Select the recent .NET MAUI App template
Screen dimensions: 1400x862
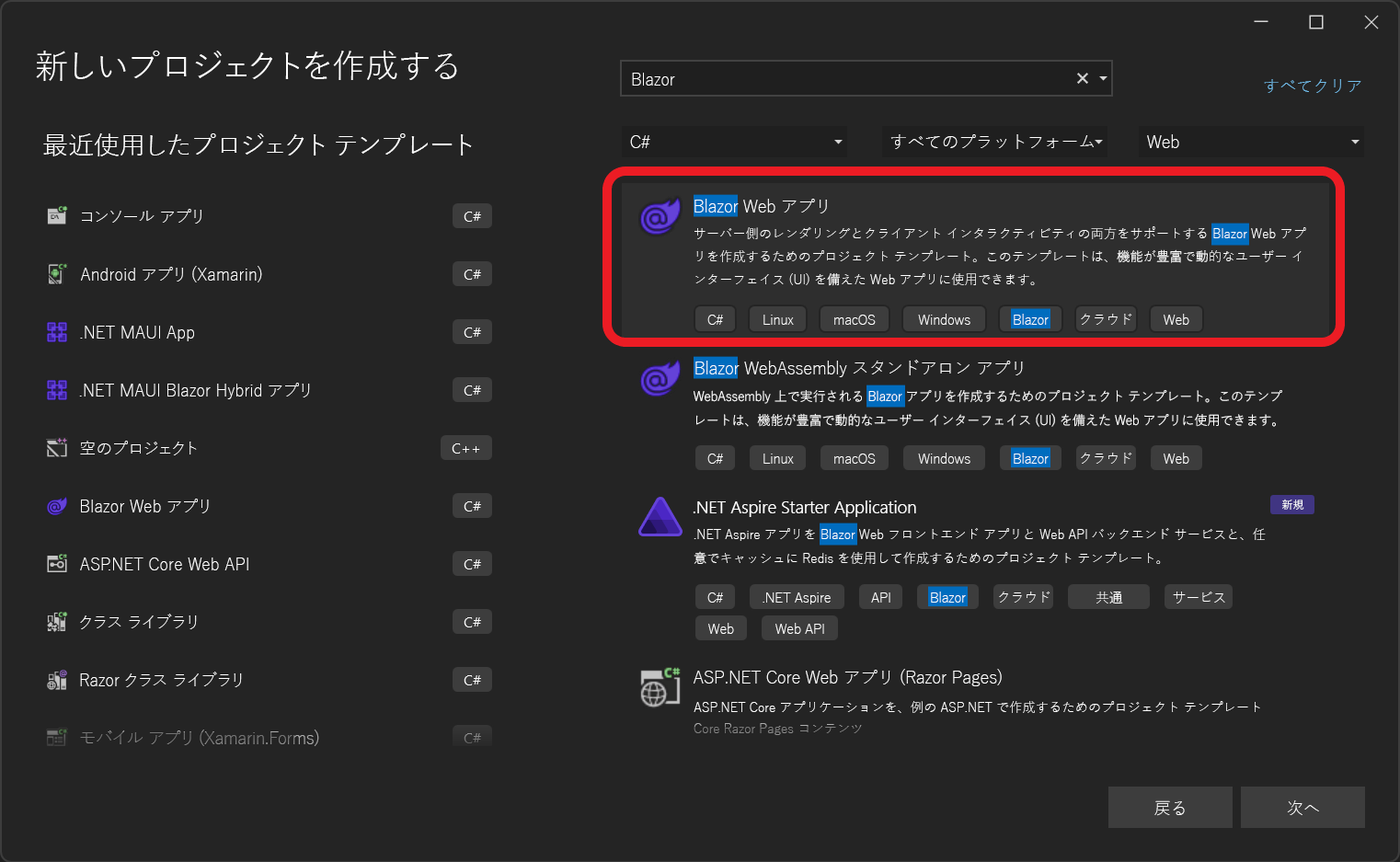(137, 332)
